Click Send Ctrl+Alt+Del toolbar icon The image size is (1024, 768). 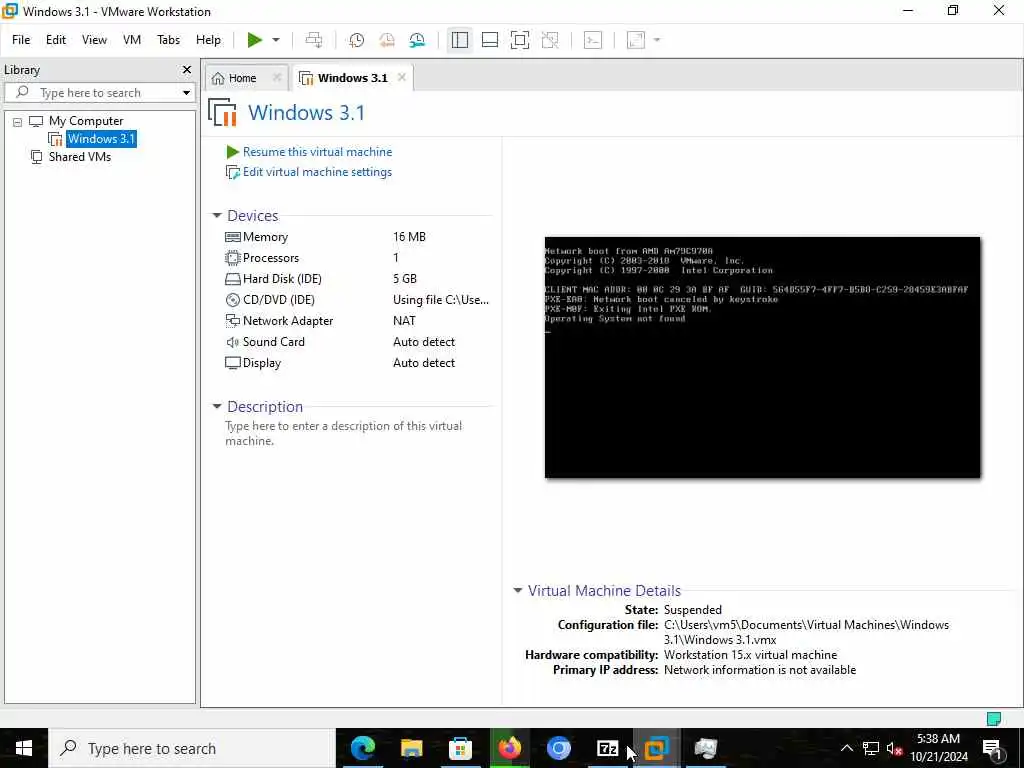pyautogui.click(x=314, y=40)
